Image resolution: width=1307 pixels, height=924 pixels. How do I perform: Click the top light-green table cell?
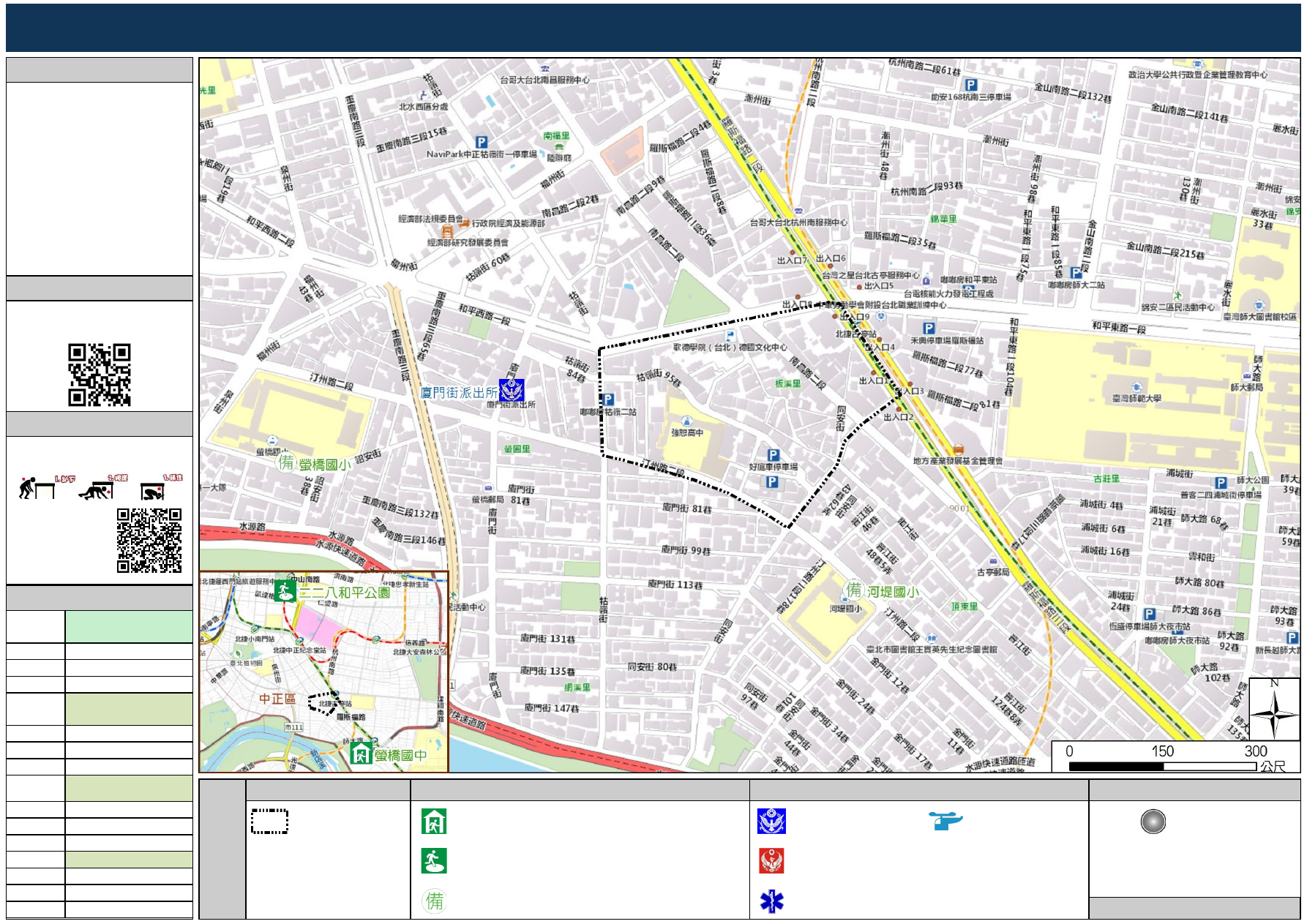pos(129,627)
